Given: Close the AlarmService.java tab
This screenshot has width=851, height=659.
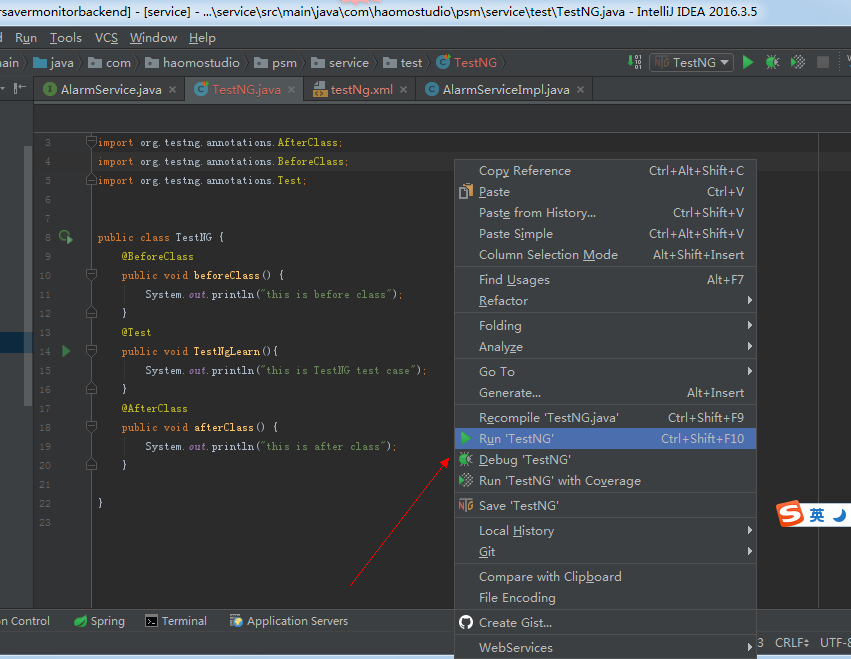Looking at the screenshot, I should coord(172,90).
